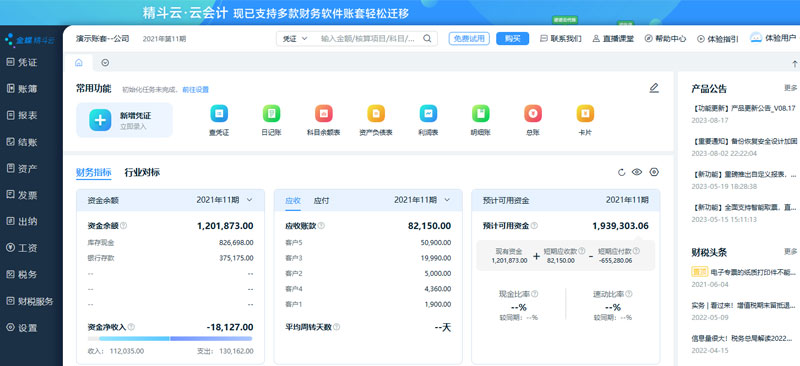Click the help icon beside 平均周转天数
The image size is (800, 366).
336,327
